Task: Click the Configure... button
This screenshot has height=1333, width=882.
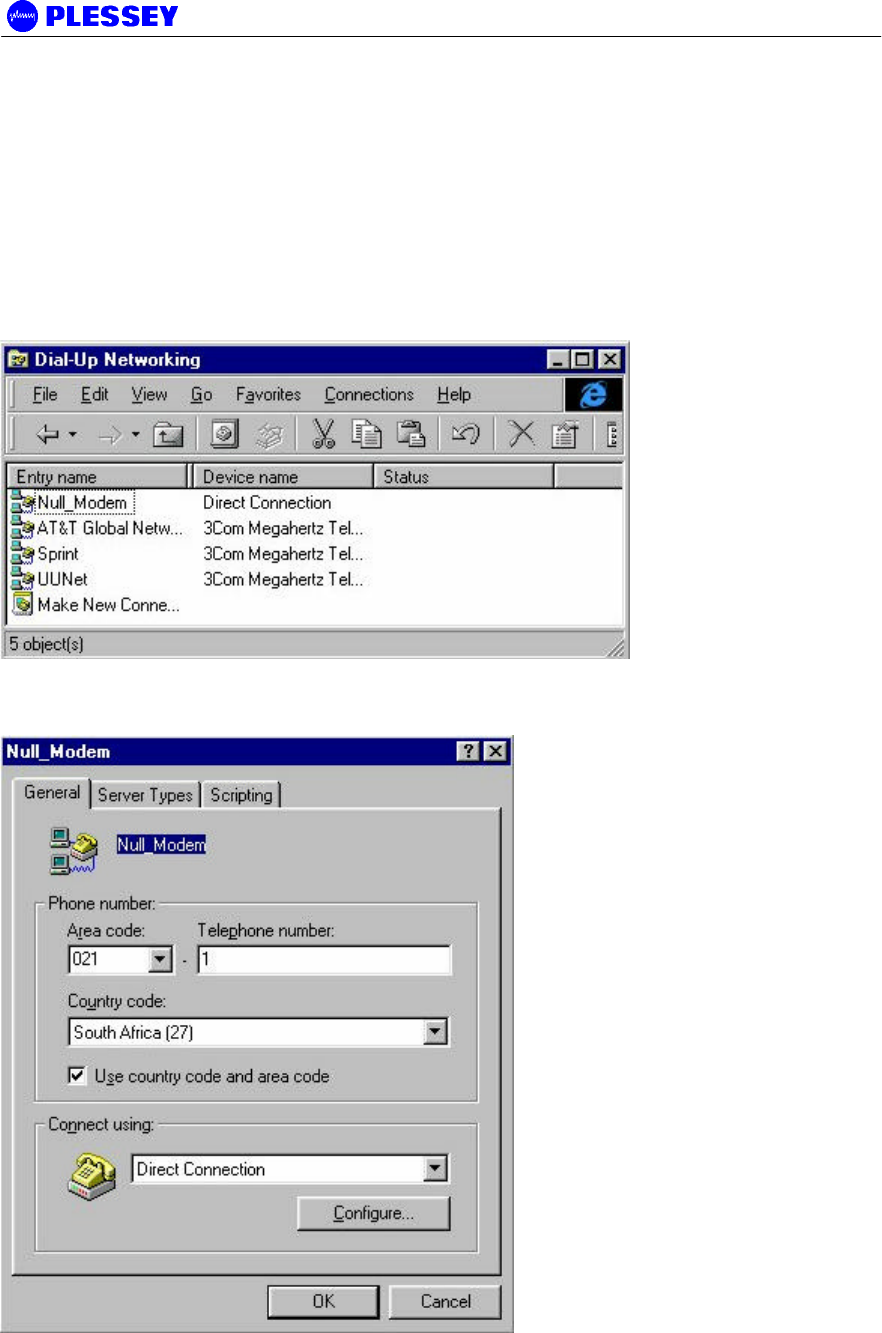Action: point(374,1213)
